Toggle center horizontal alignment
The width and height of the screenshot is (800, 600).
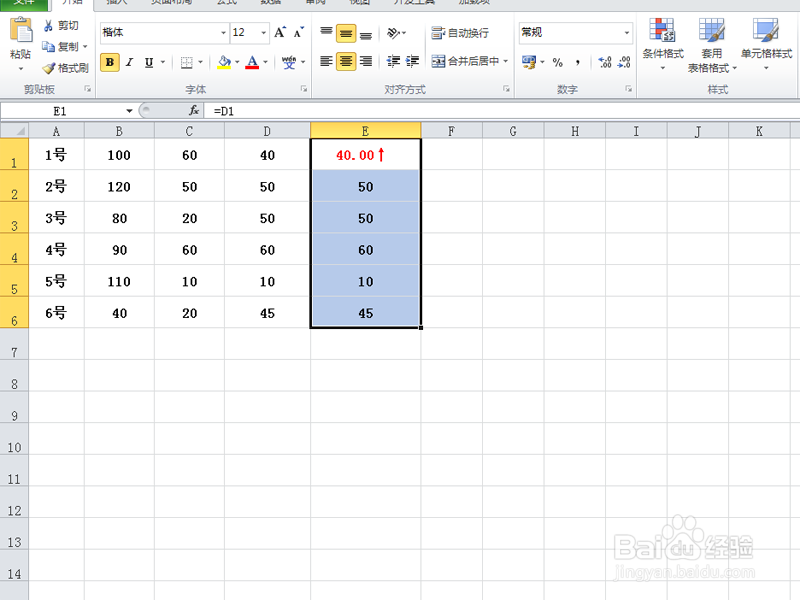[346, 62]
